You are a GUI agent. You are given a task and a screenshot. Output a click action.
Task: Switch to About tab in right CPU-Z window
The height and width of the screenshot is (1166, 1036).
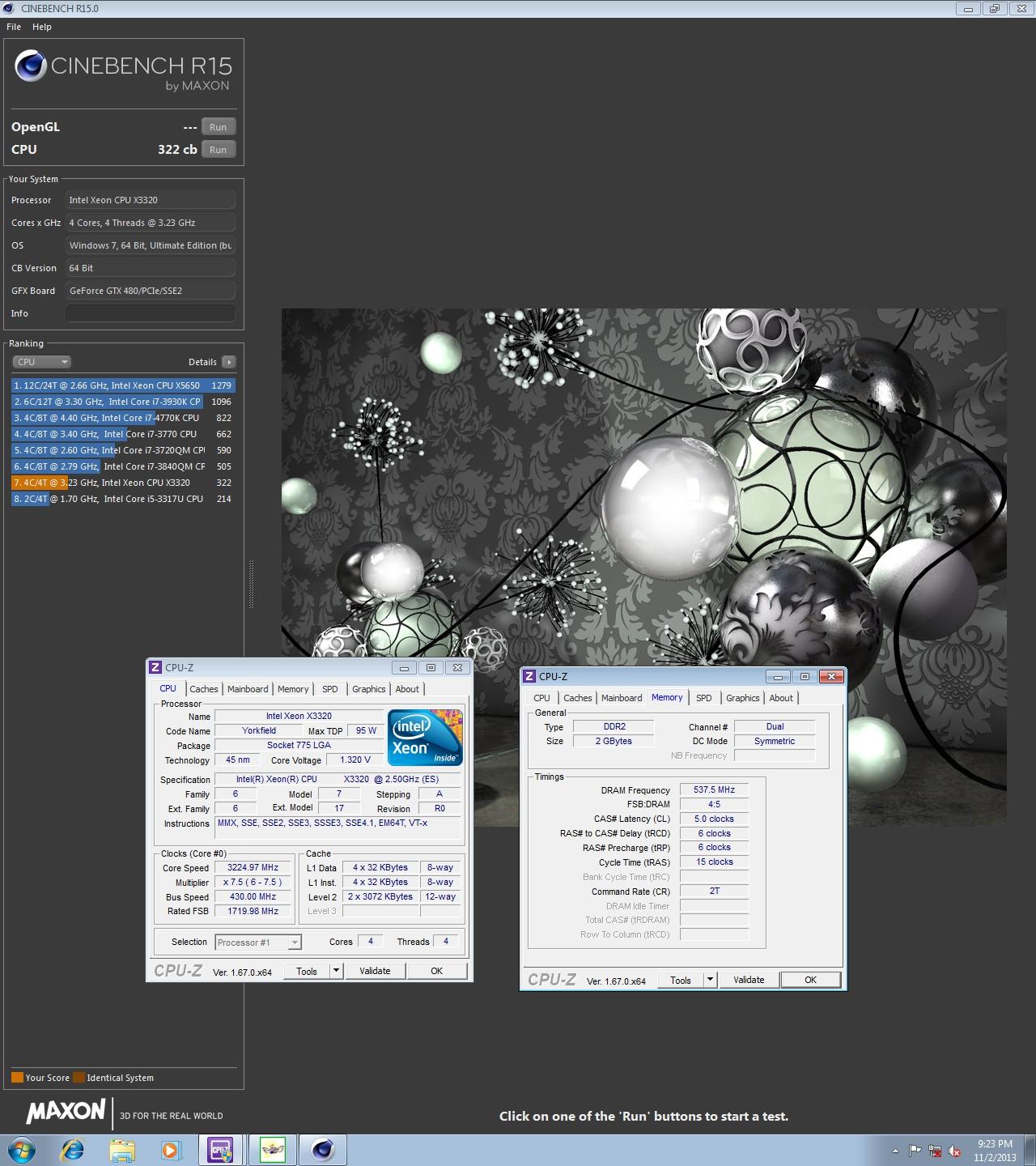click(x=781, y=698)
